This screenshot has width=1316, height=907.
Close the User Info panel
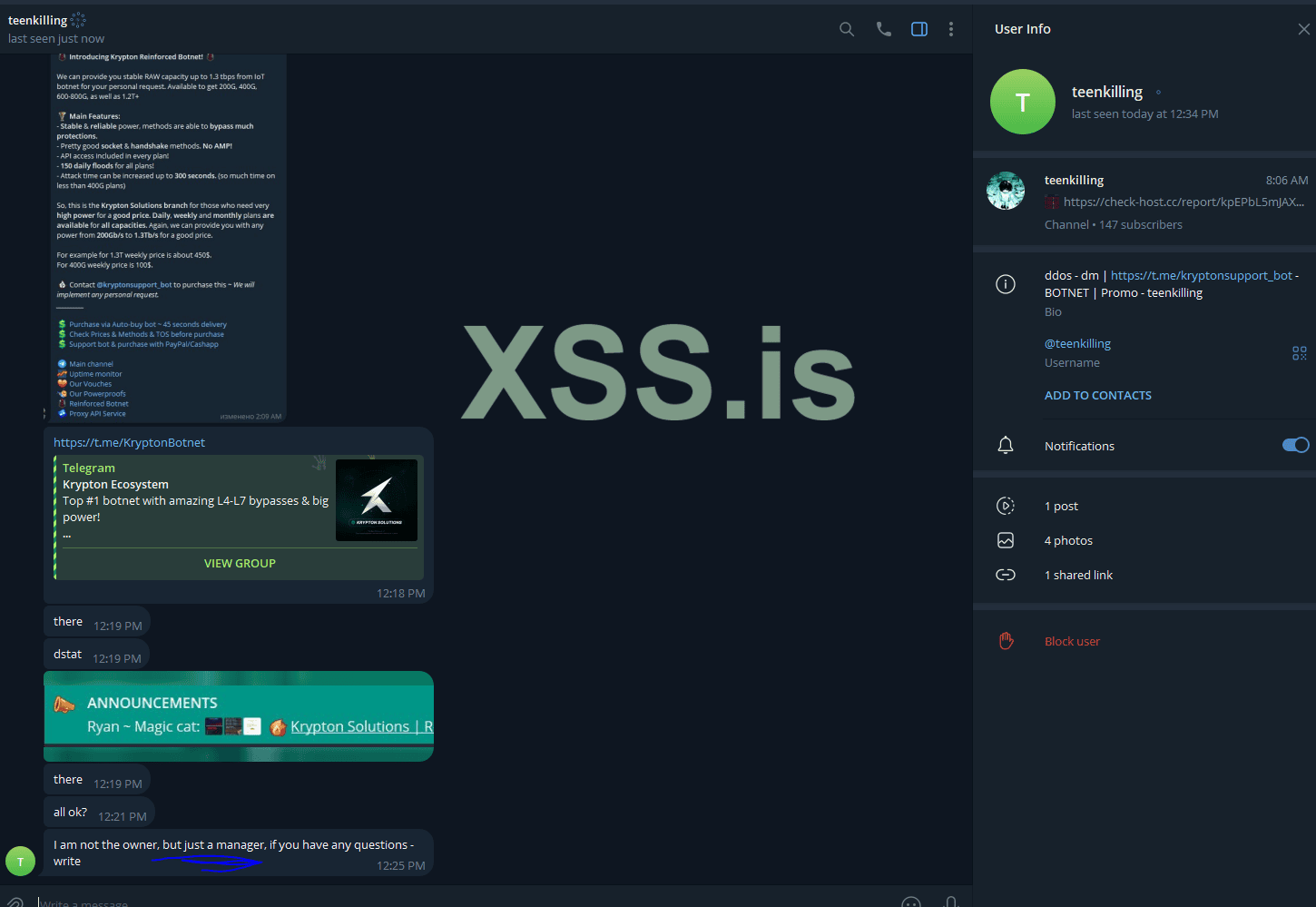1303,29
